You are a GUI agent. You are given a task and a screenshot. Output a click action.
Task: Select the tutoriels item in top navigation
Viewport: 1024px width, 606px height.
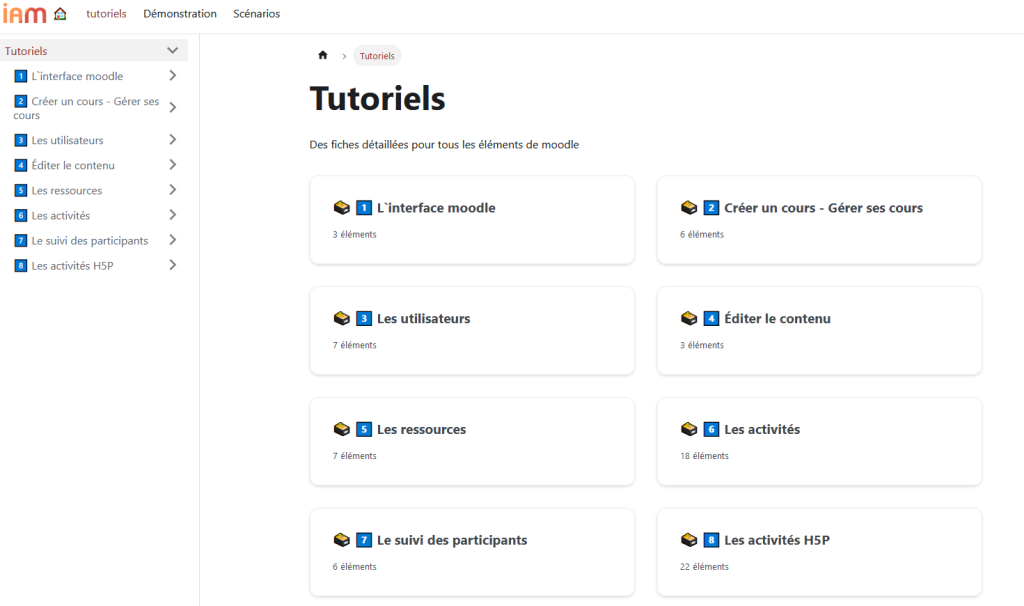tap(107, 14)
